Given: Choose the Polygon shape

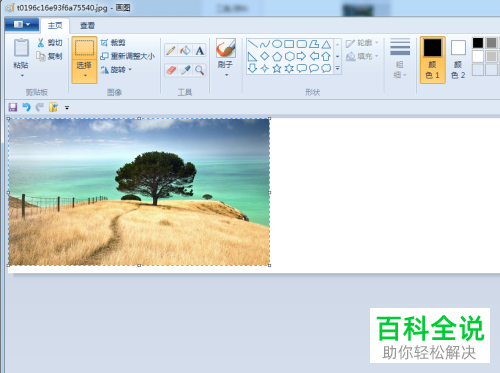Looking at the screenshot, I should (314, 44).
